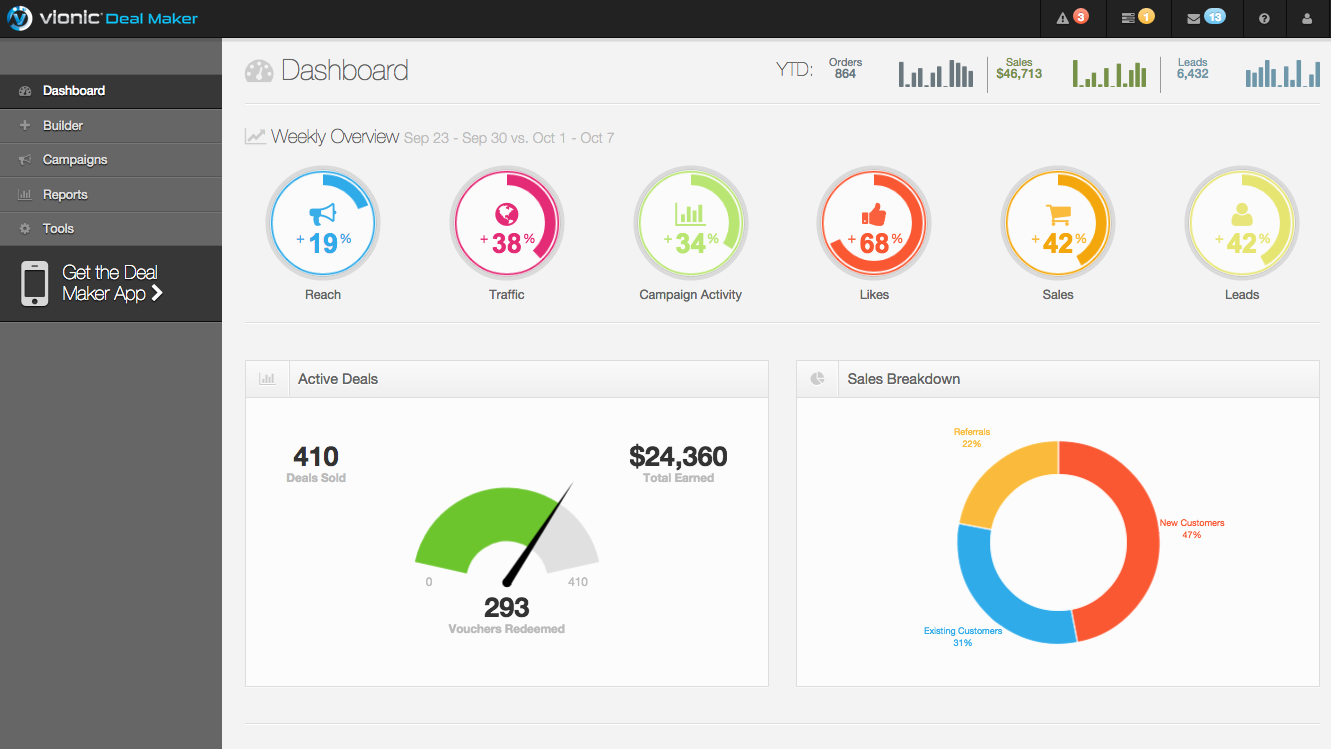Open the messages envelope icon with badge 13
This screenshot has width=1331, height=749.
point(1204,18)
